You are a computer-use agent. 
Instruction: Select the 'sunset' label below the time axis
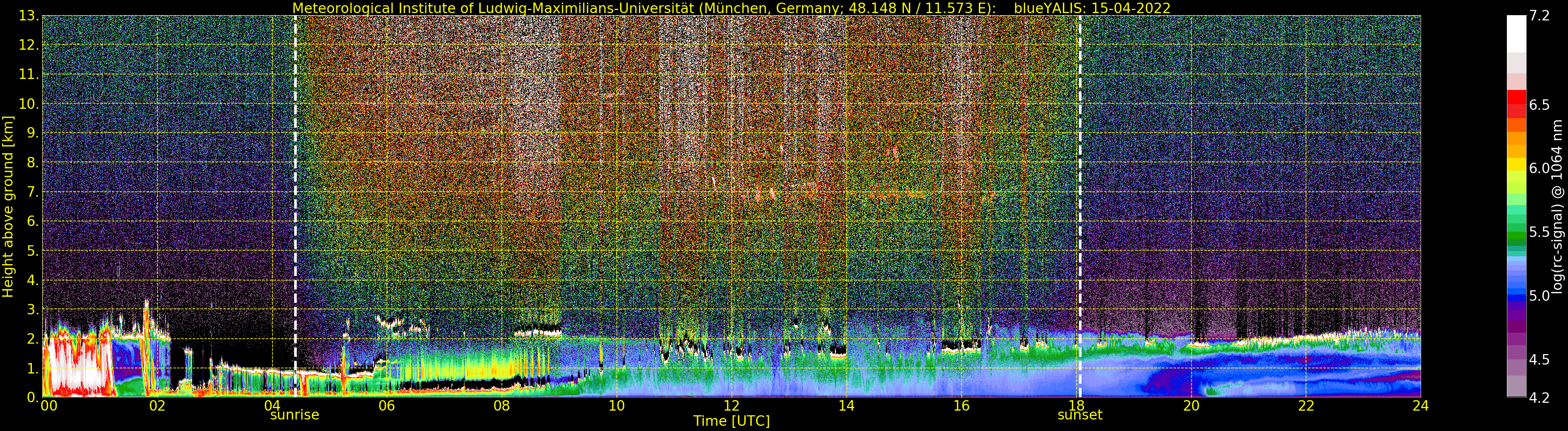click(x=1080, y=415)
